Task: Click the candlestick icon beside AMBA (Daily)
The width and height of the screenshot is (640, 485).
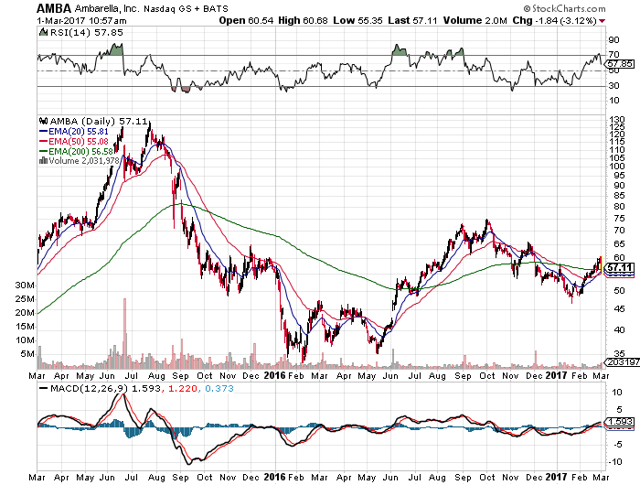Action: (43, 121)
